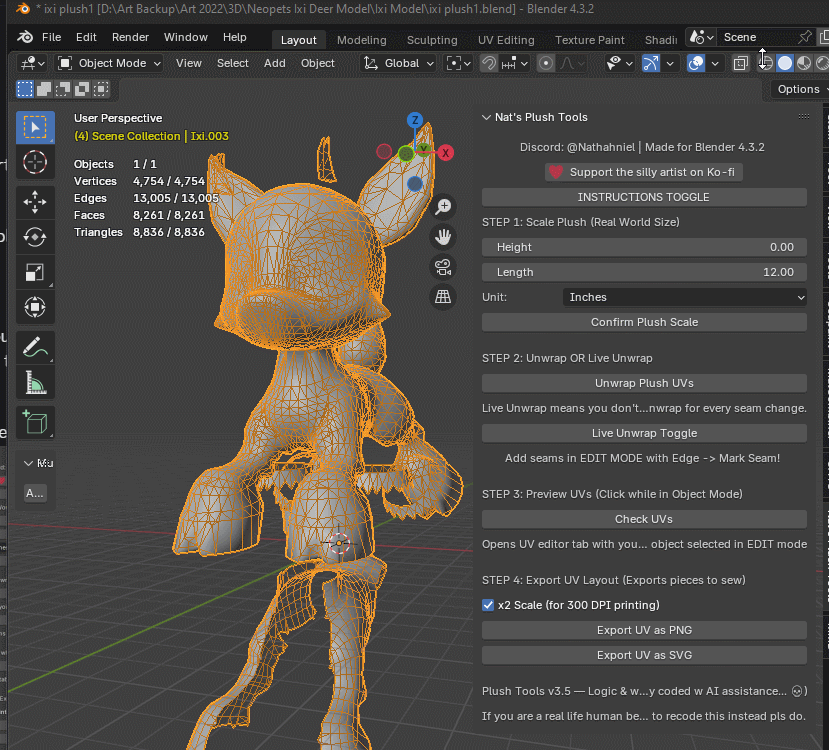
Task: Click the pan hand viewport icon
Action: [x=443, y=237]
